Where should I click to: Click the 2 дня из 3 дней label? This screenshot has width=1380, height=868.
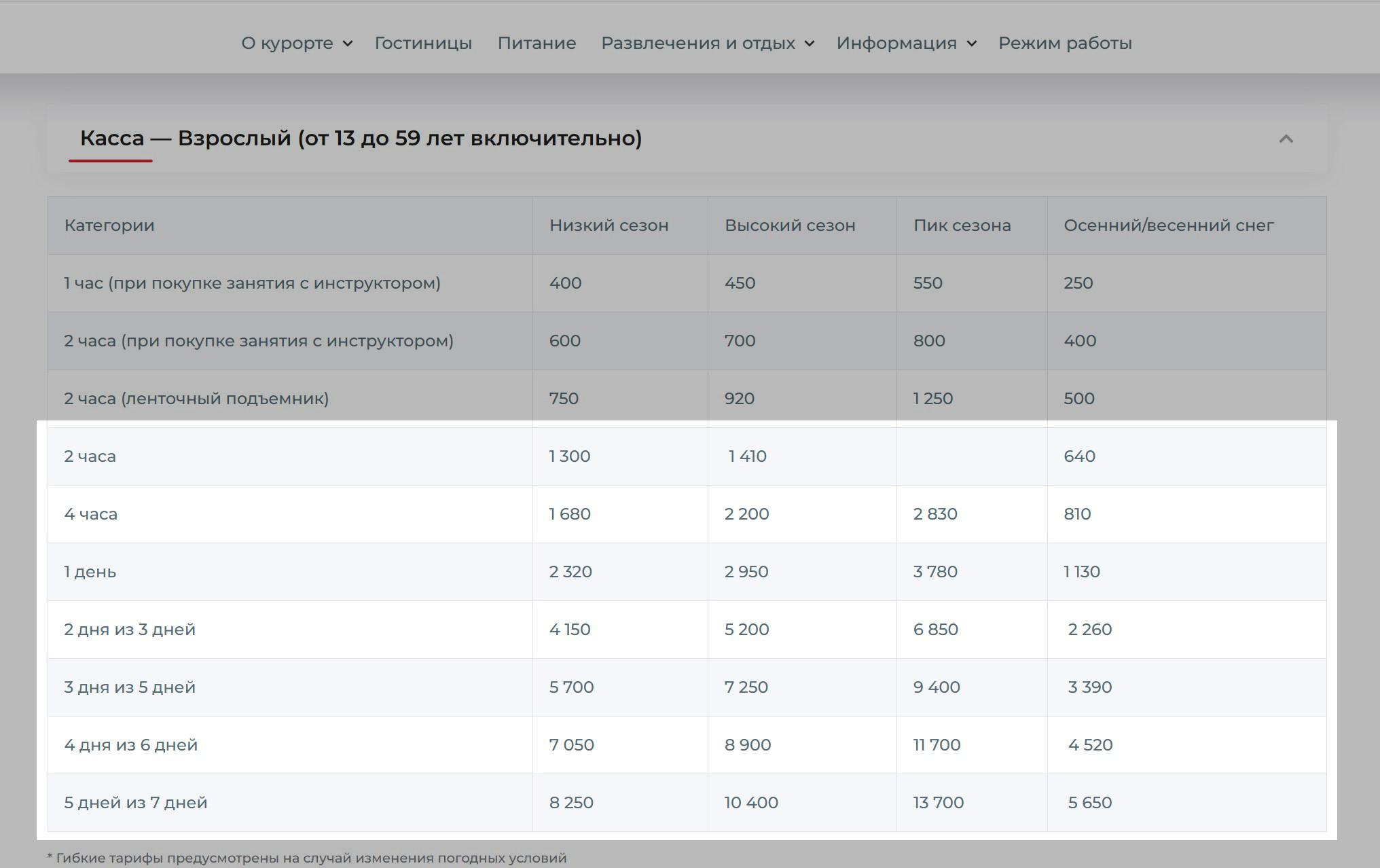130,630
